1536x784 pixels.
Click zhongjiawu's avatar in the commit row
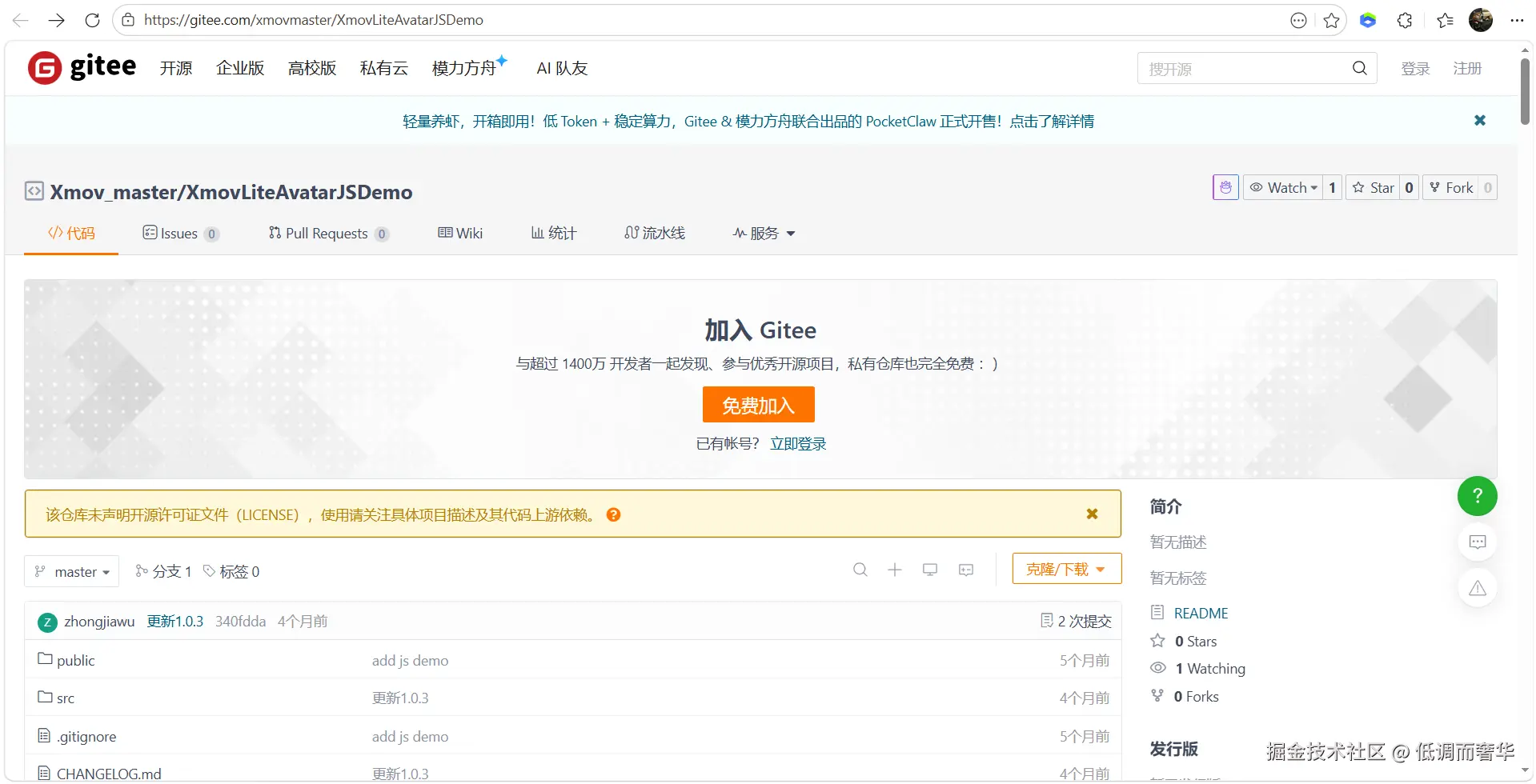coord(47,622)
